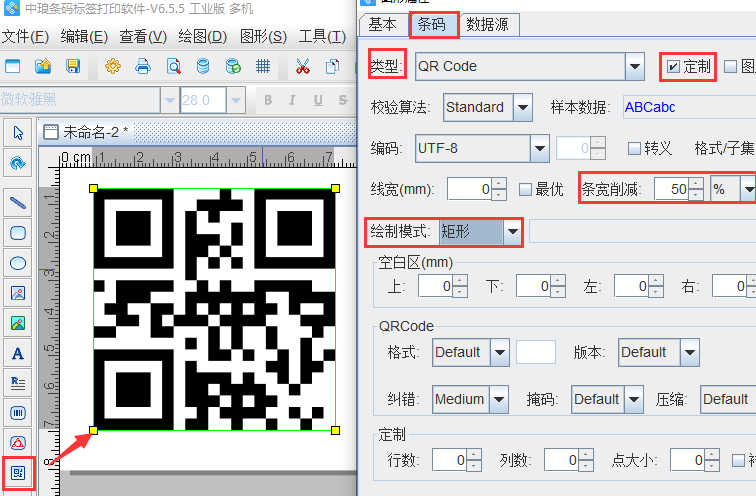This screenshot has height=496, width=756.
Task: Toggle the 定制 checkbox
Action: click(673, 67)
